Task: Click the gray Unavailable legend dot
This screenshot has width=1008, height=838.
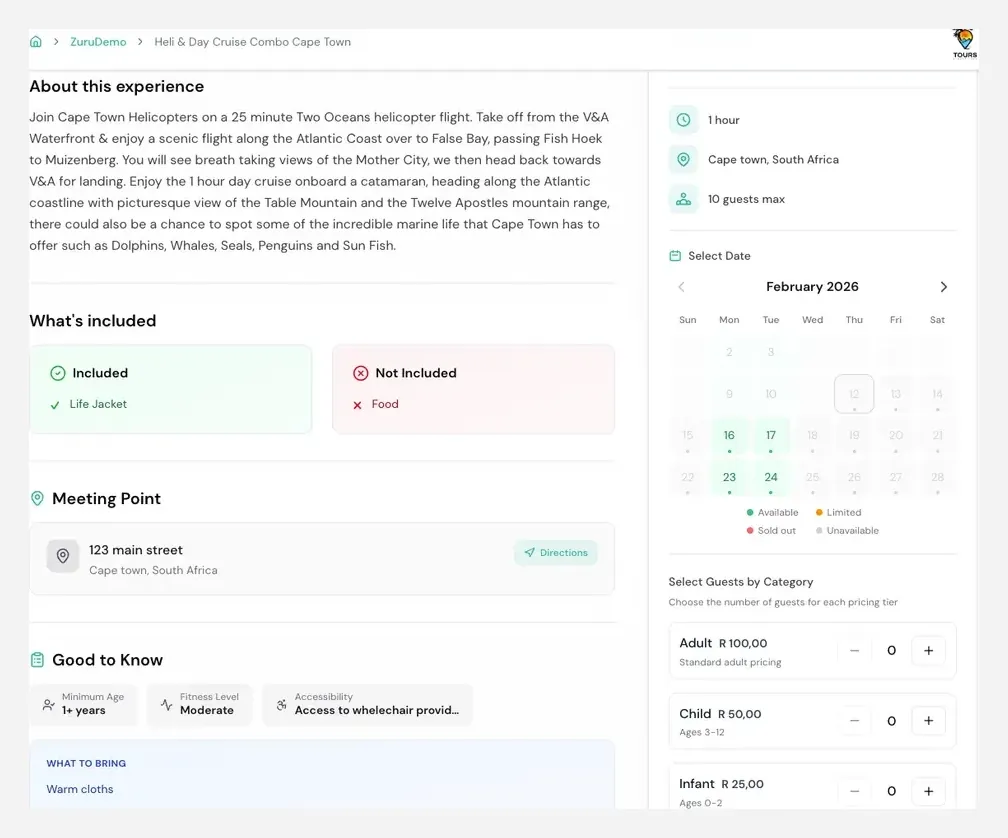Action: [819, 530]
